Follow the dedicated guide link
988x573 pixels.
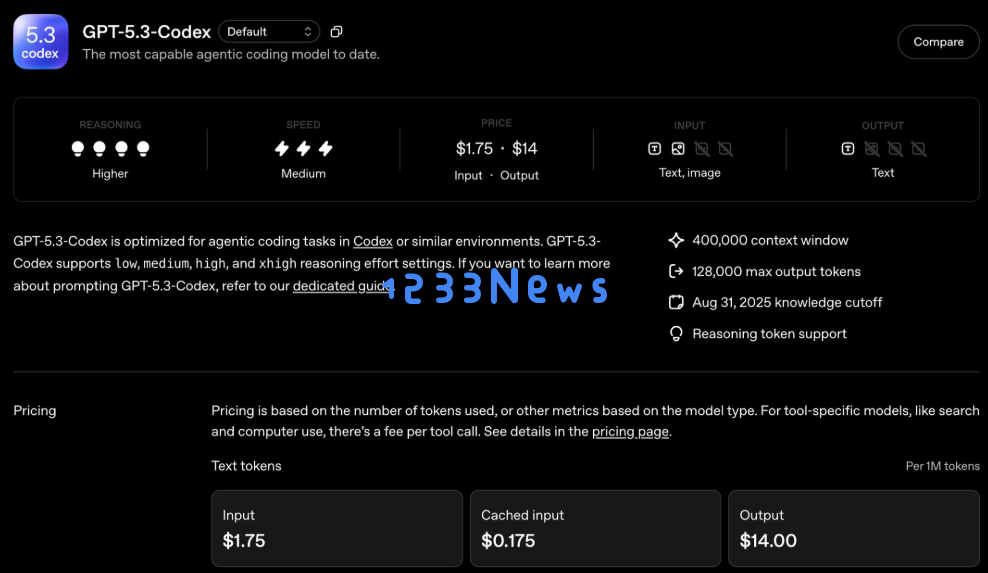[340, 286]
